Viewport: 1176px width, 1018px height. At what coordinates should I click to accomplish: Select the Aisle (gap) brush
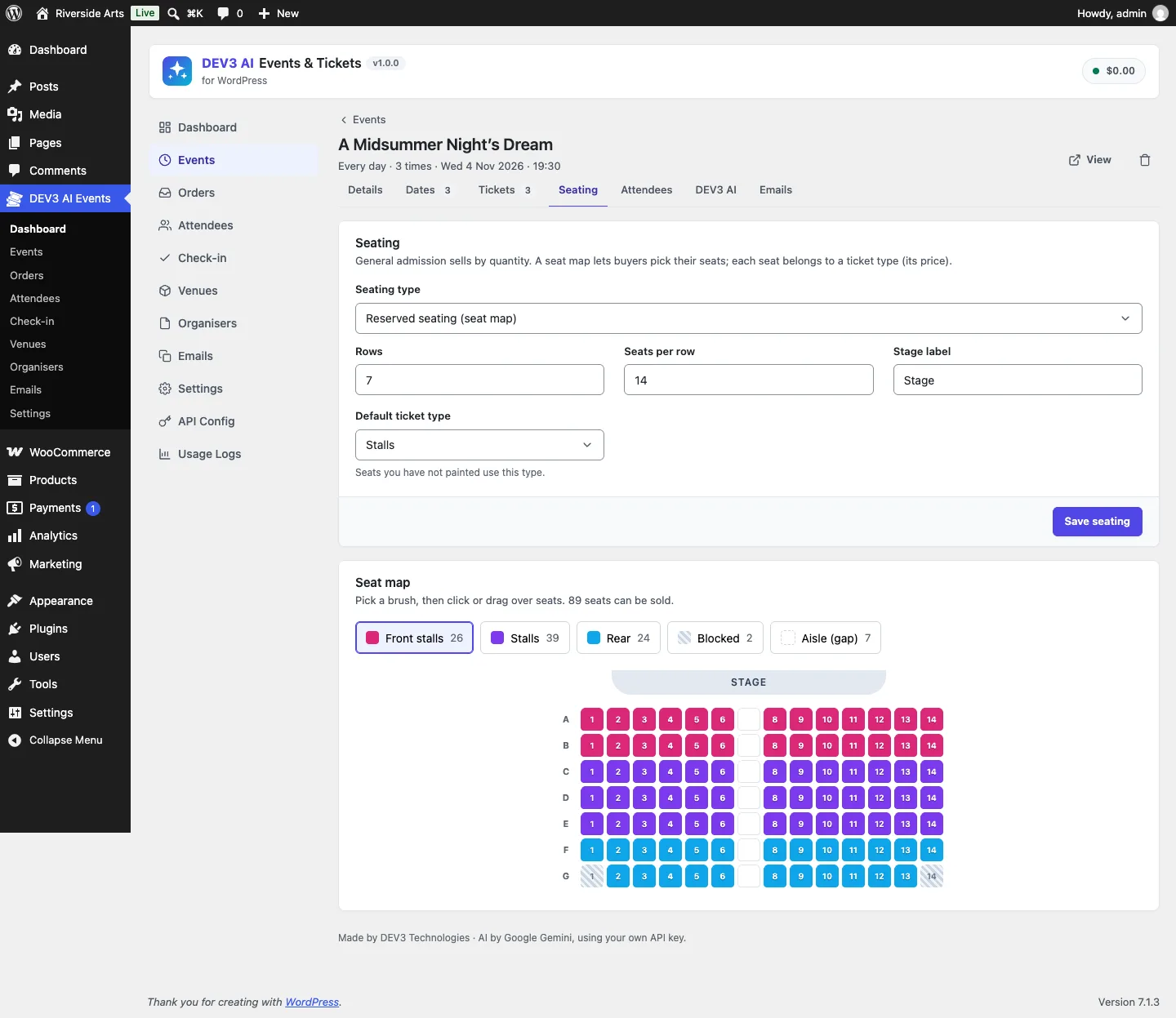pos(826,638)
